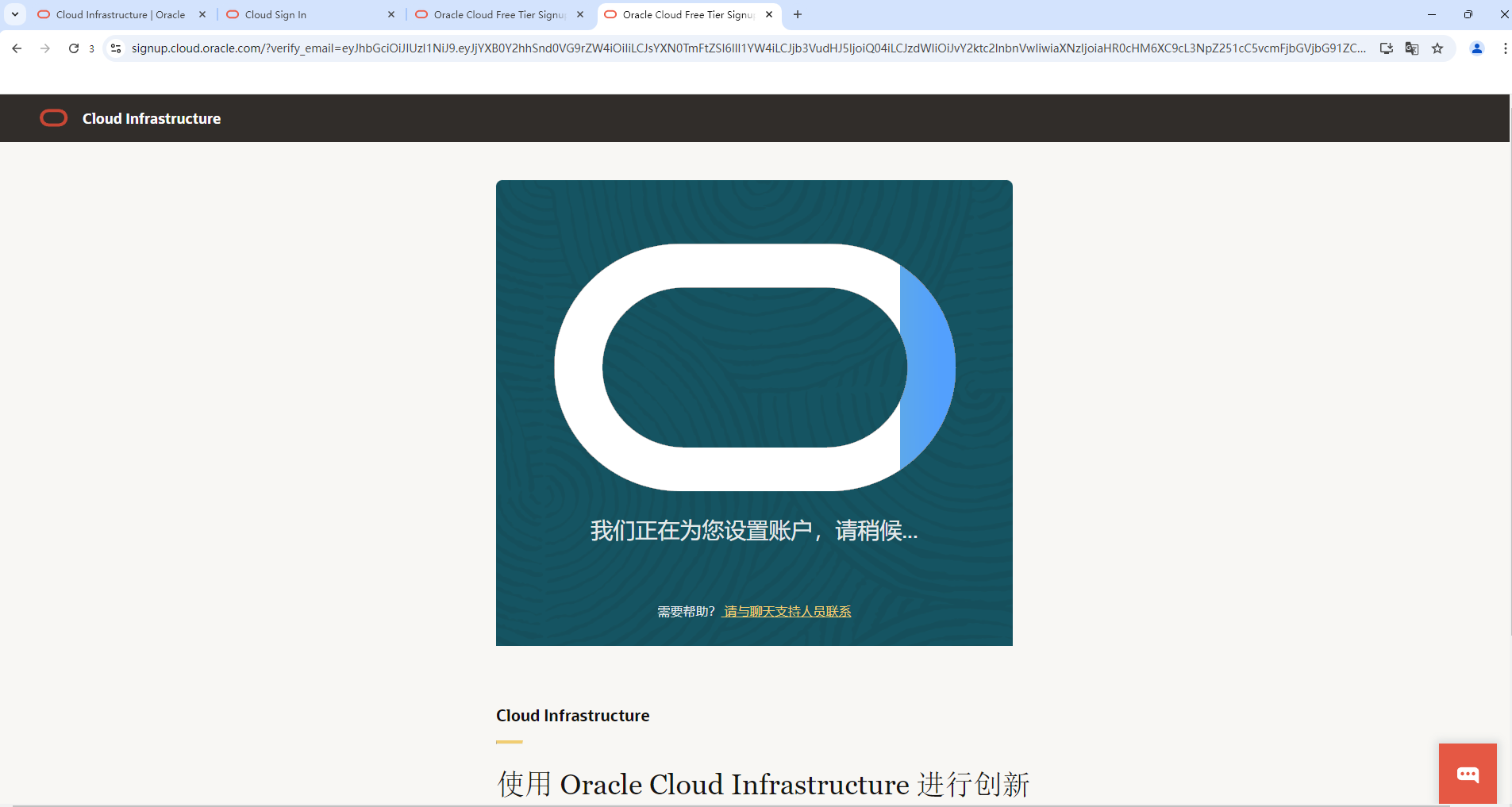Close the Cloud Infrastructure | Oracle tab
This screenshot has width=1512, height=807.
tap(202, 14)
